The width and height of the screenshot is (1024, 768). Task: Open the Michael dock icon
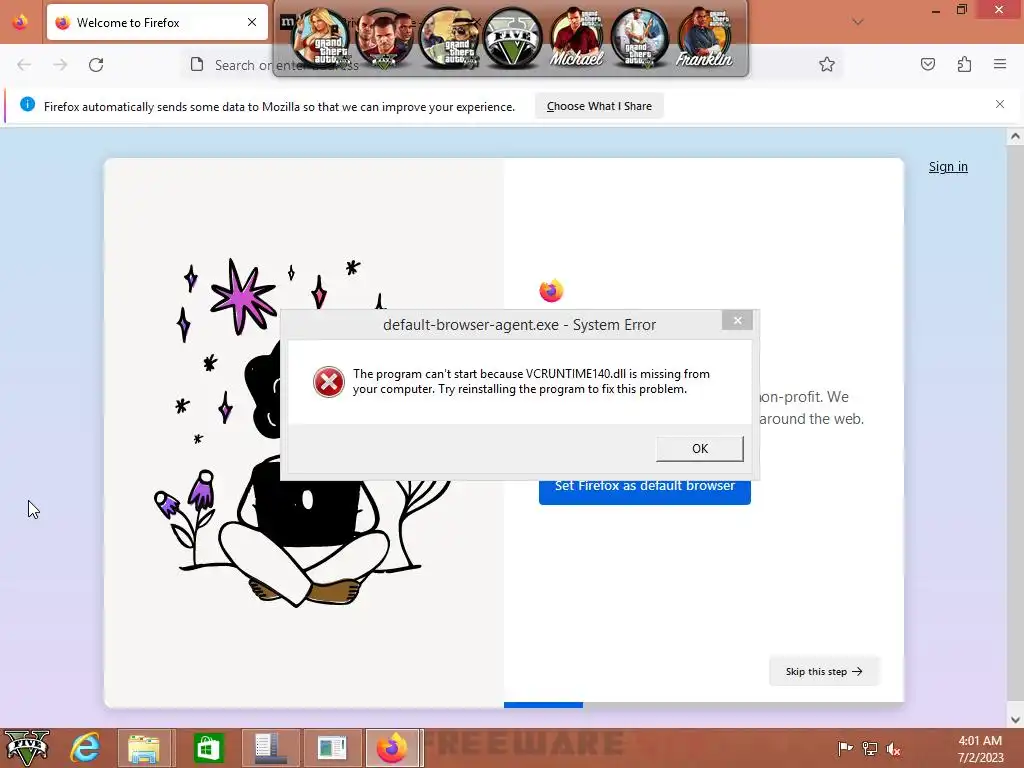(576, 38)
